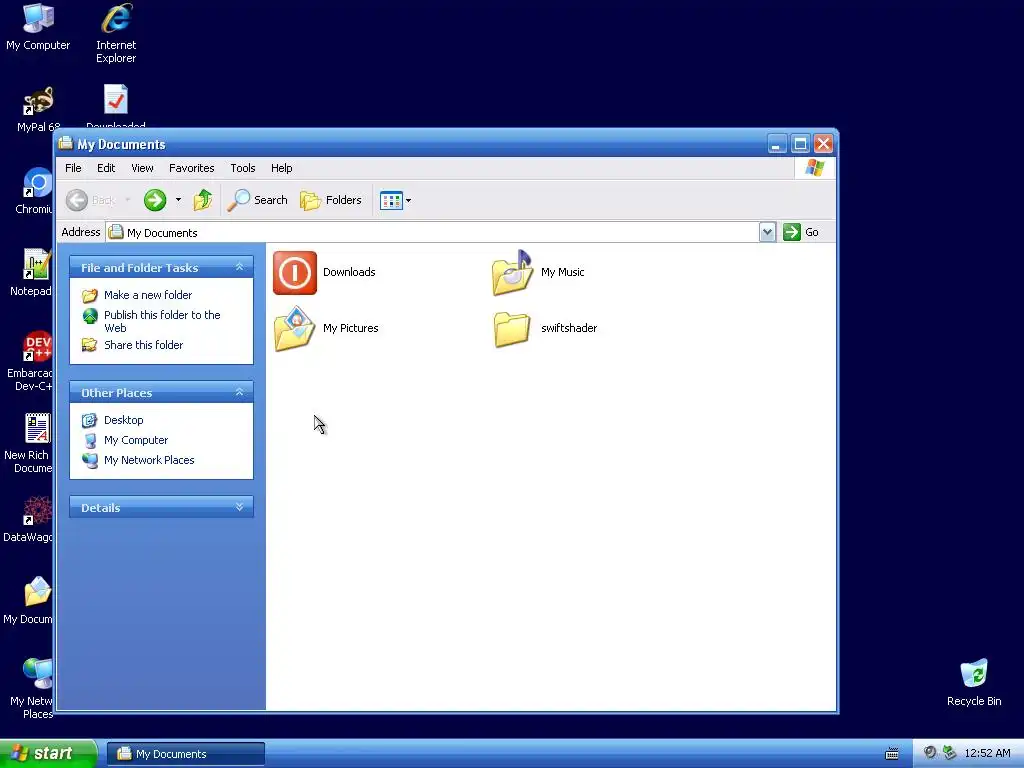Collapse the Other Places panel

tap(240, 392)
